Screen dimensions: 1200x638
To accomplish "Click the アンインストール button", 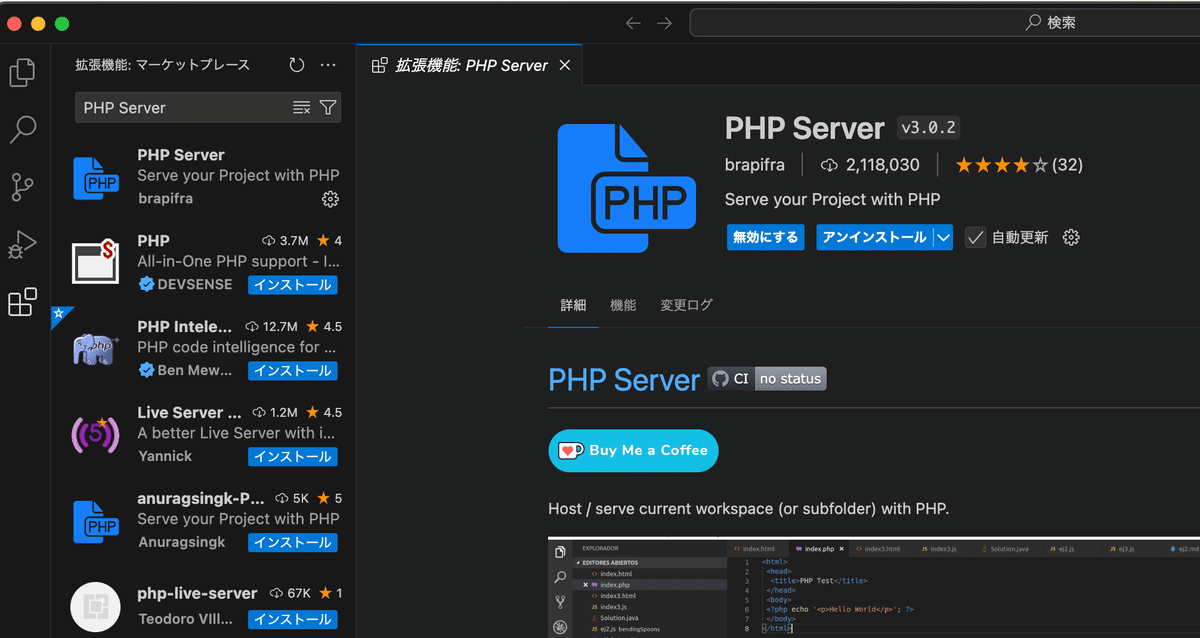I will [875, 237].
